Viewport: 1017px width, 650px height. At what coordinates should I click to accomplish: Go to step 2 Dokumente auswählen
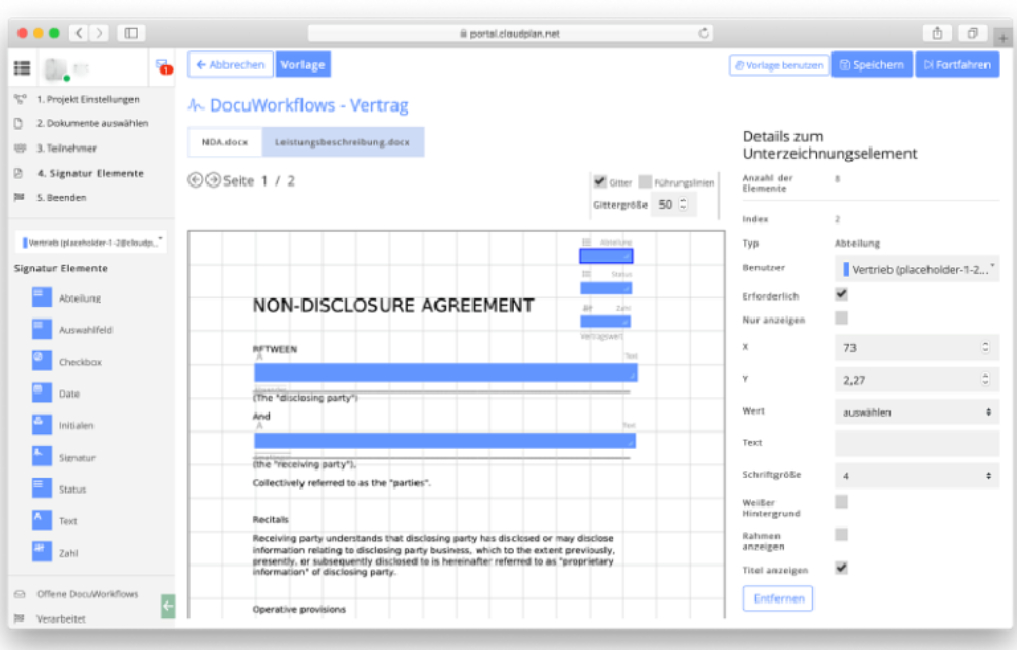92,123
